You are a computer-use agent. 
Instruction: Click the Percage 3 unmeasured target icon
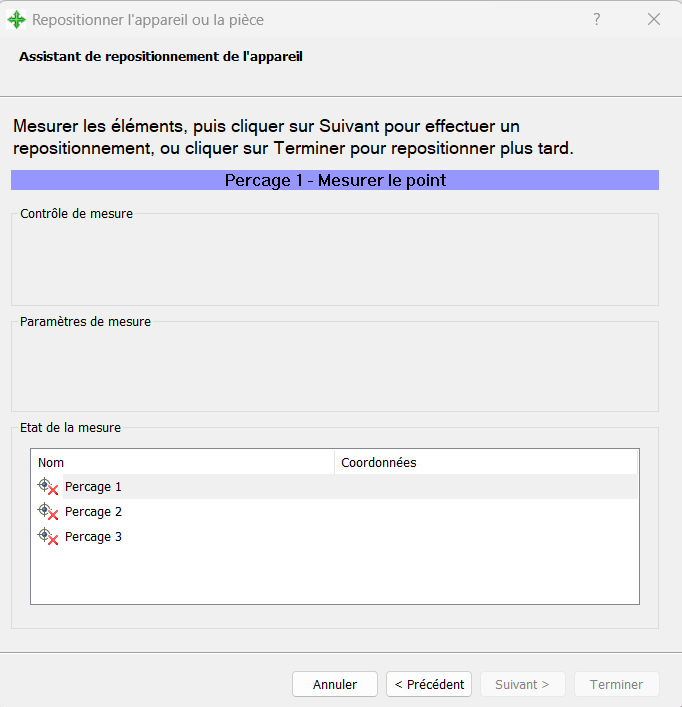click(x=47, y=537)
